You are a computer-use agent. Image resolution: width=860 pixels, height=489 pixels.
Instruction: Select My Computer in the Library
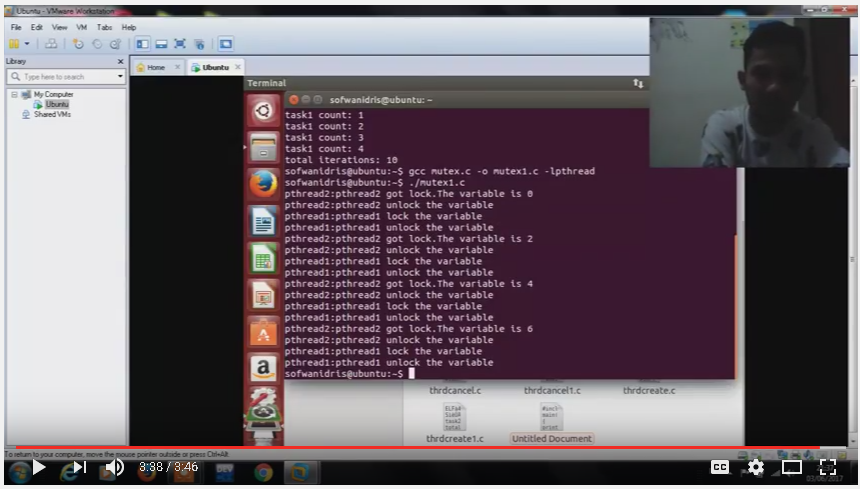53,94
